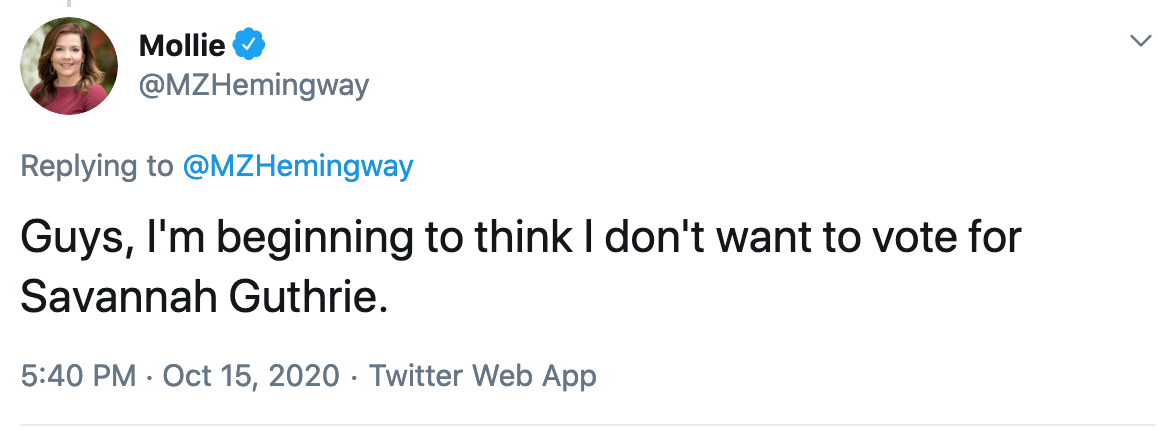Open the display name Mollie
The width and height of the screenshot is (1158, 430).
pyautogui.click(x=182, y=47)
